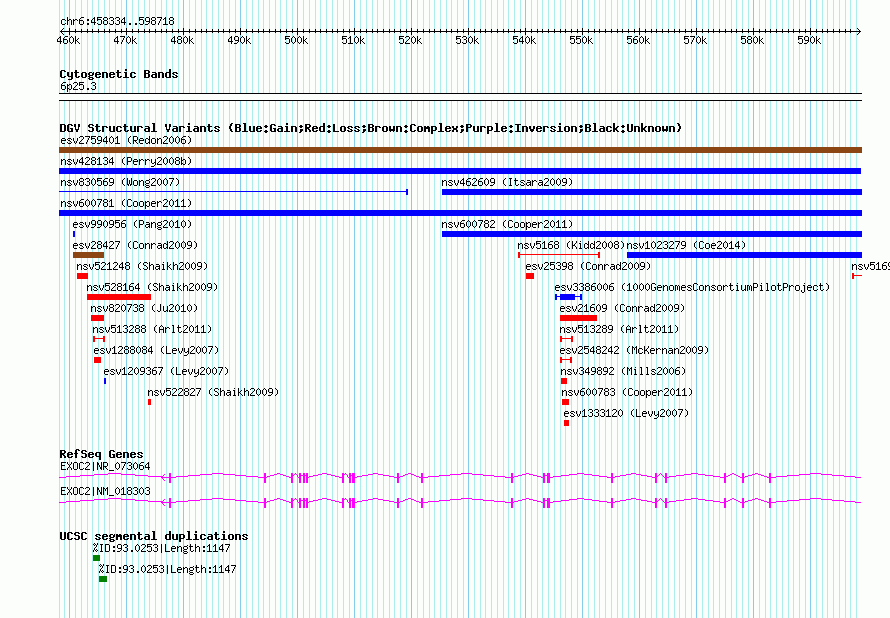The width and height of the screenshot is (890, 618).
Task: Open nsv522827 (Shaikh2009) variant label
Action: click(x=213, y=392)
